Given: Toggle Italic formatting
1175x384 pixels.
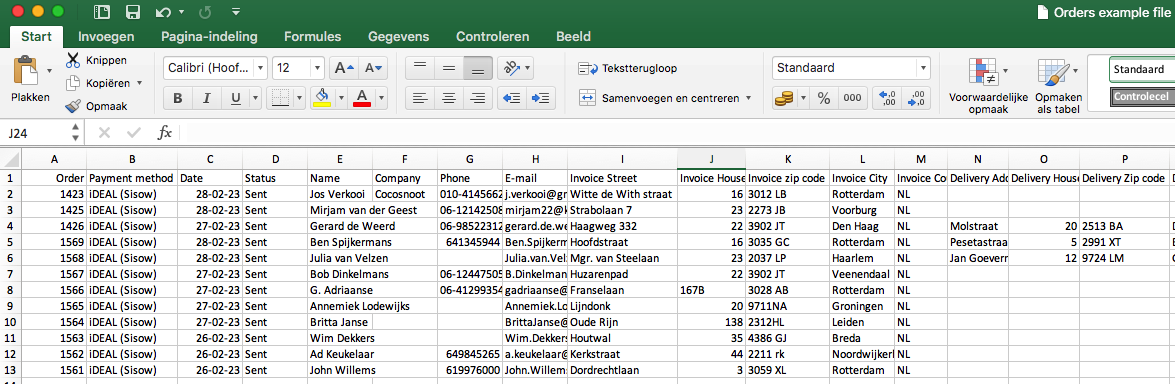Looking at the screenshot, I should click(x=206, y=98).
